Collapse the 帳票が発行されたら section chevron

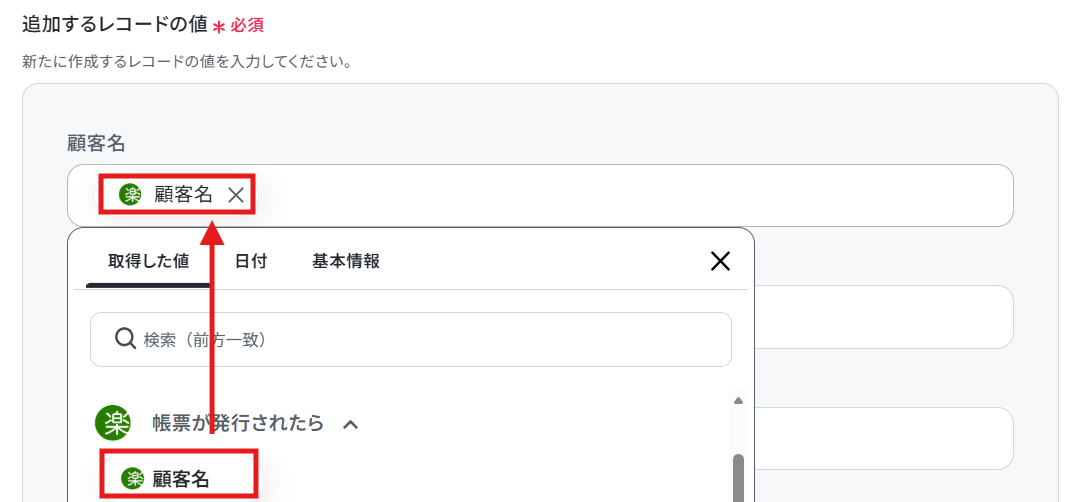coord(351,424)
